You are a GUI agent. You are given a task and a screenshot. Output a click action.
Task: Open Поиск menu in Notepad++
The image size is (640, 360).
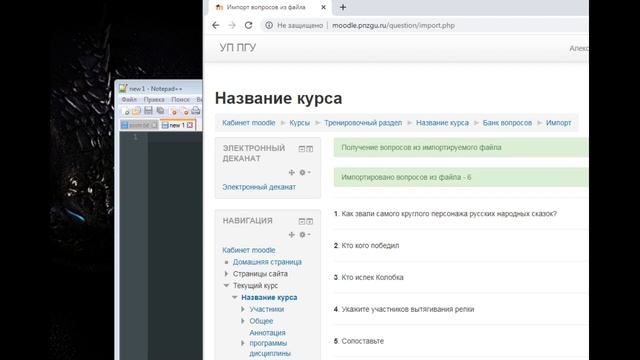click(x=180, y=100)
